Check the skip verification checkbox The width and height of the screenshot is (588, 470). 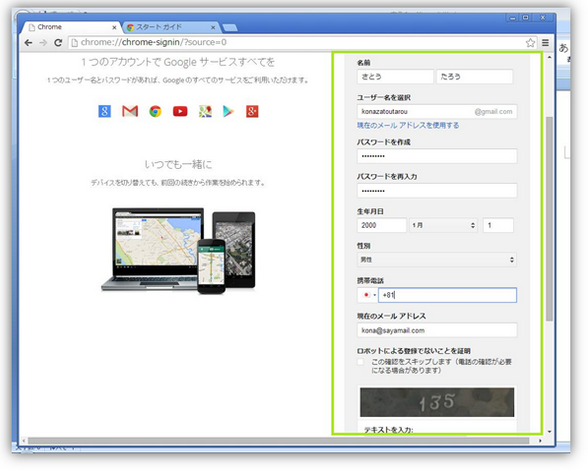pos(360,362)
